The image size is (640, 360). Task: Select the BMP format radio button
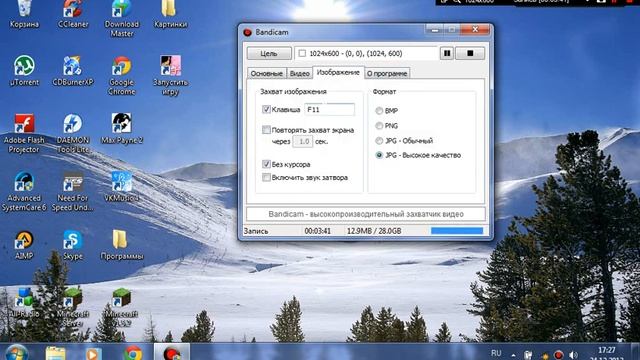[379, 111]
